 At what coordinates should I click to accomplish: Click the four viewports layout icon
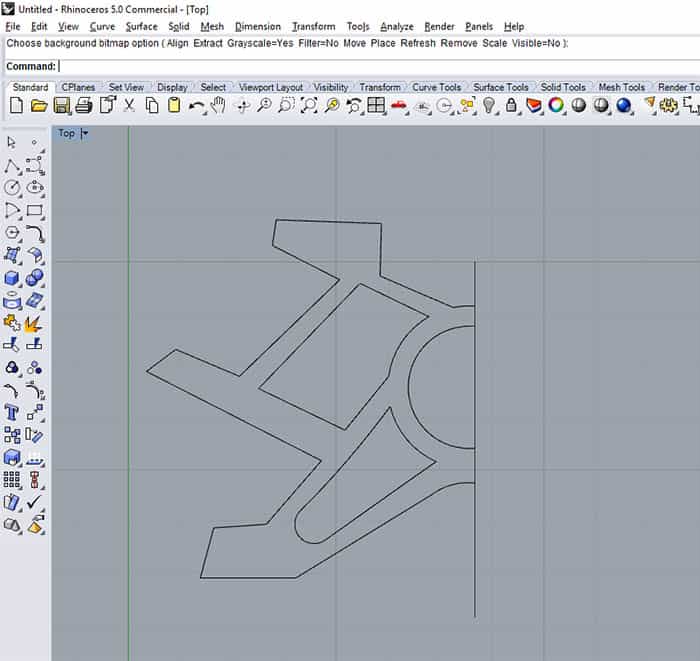[376, 106]
